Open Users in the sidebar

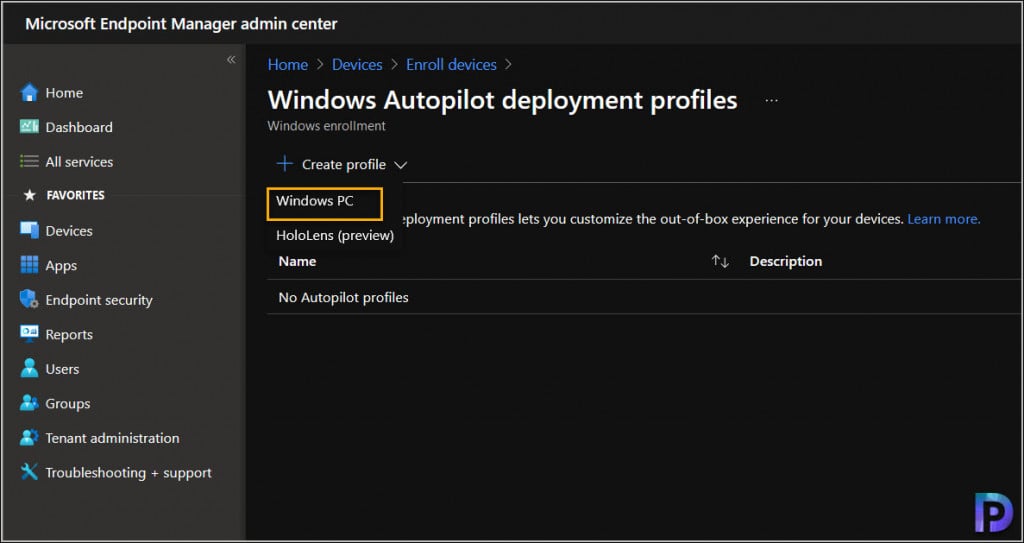(62, 369)
